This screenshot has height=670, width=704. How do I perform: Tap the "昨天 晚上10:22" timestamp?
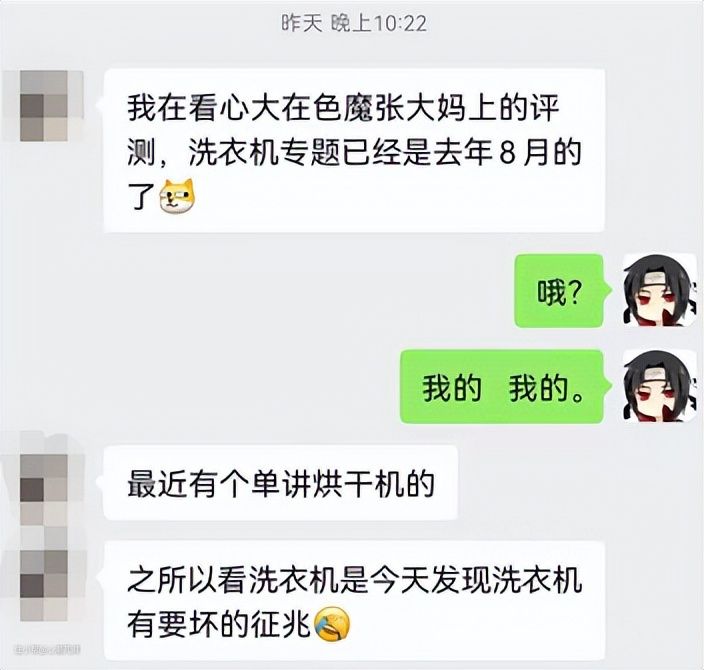pos(354,23)
